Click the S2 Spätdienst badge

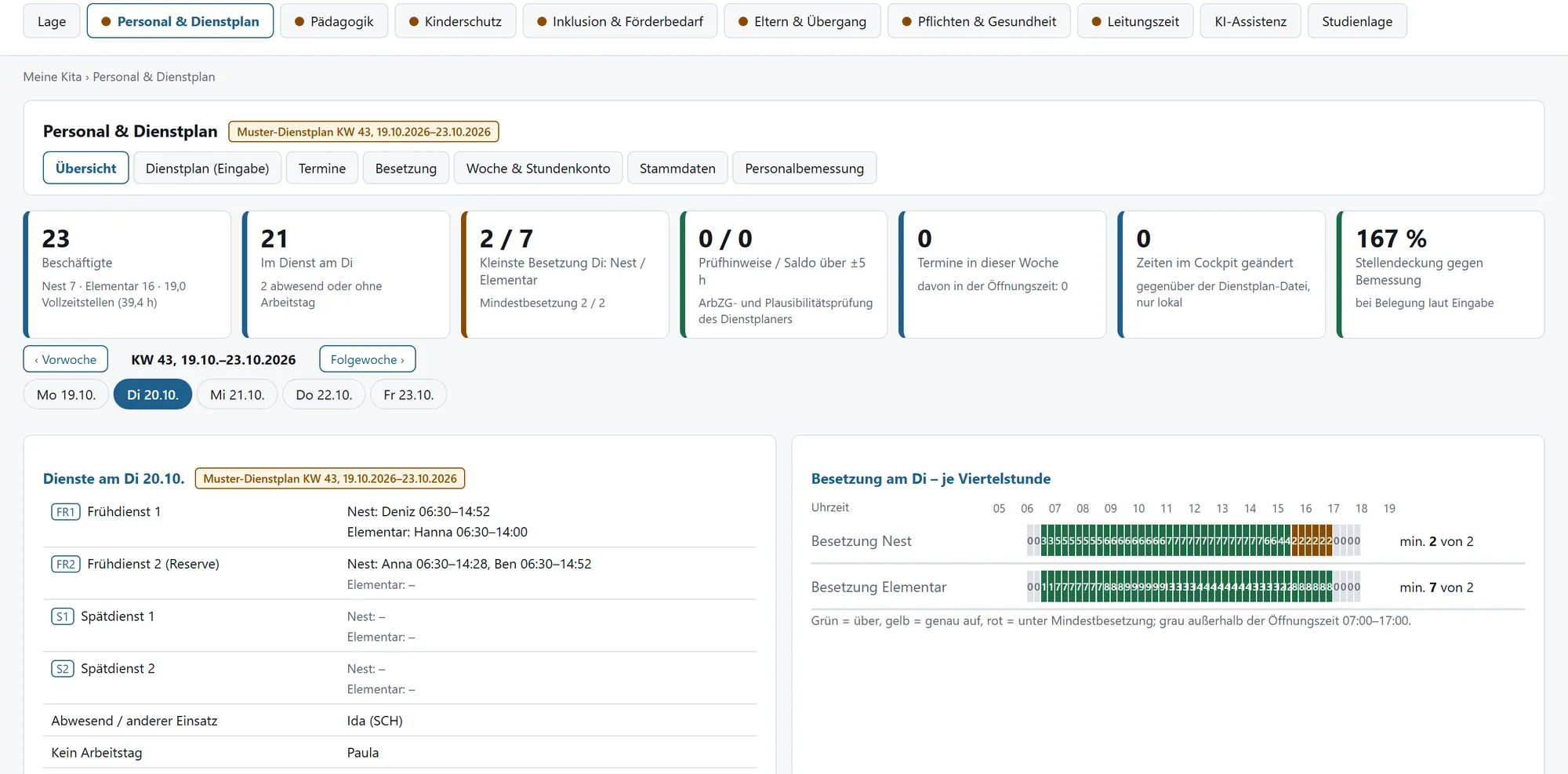pyautogui.click(x=63, y=669)
